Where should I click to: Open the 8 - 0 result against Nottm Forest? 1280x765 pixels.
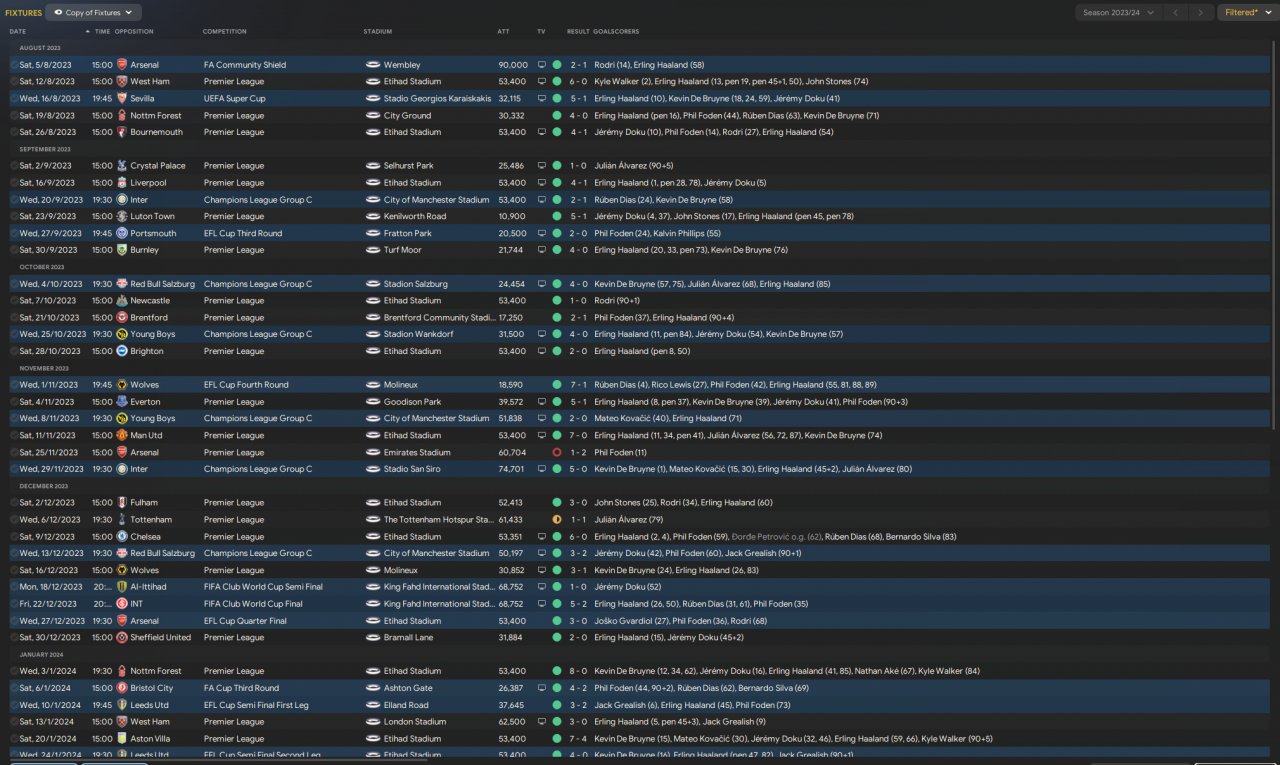[x=578, y=671]
